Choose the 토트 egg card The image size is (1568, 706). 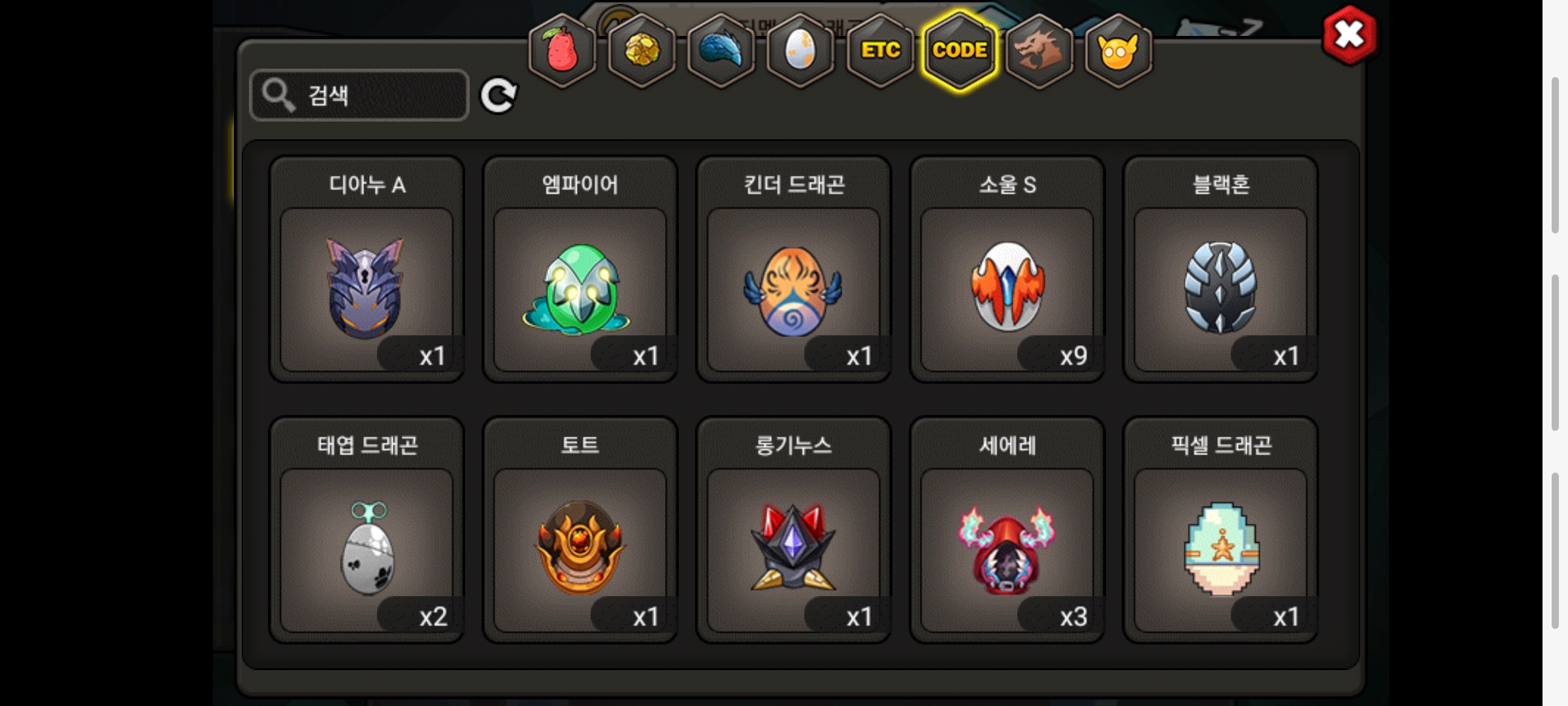[x=580, y=530]
